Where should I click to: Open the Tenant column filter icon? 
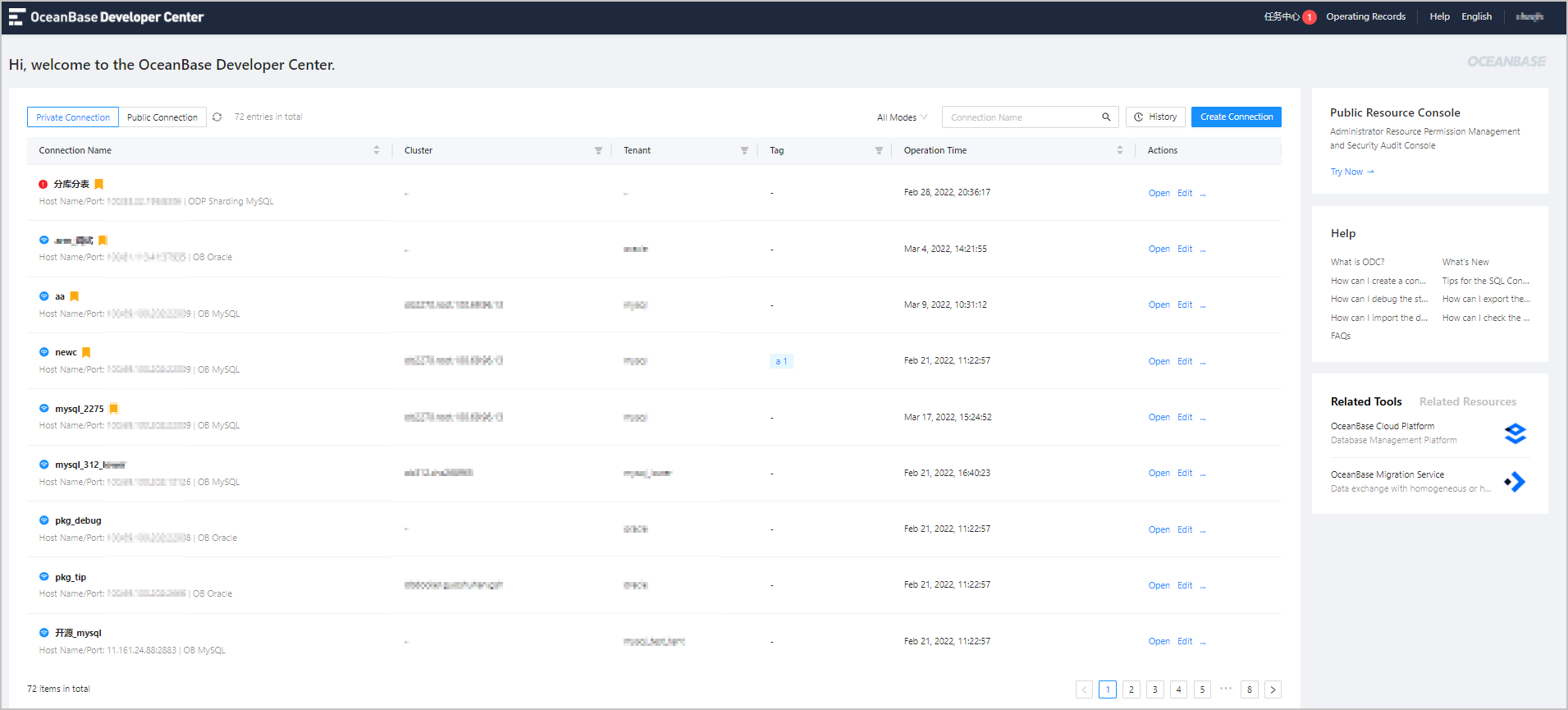coord(744,151)
